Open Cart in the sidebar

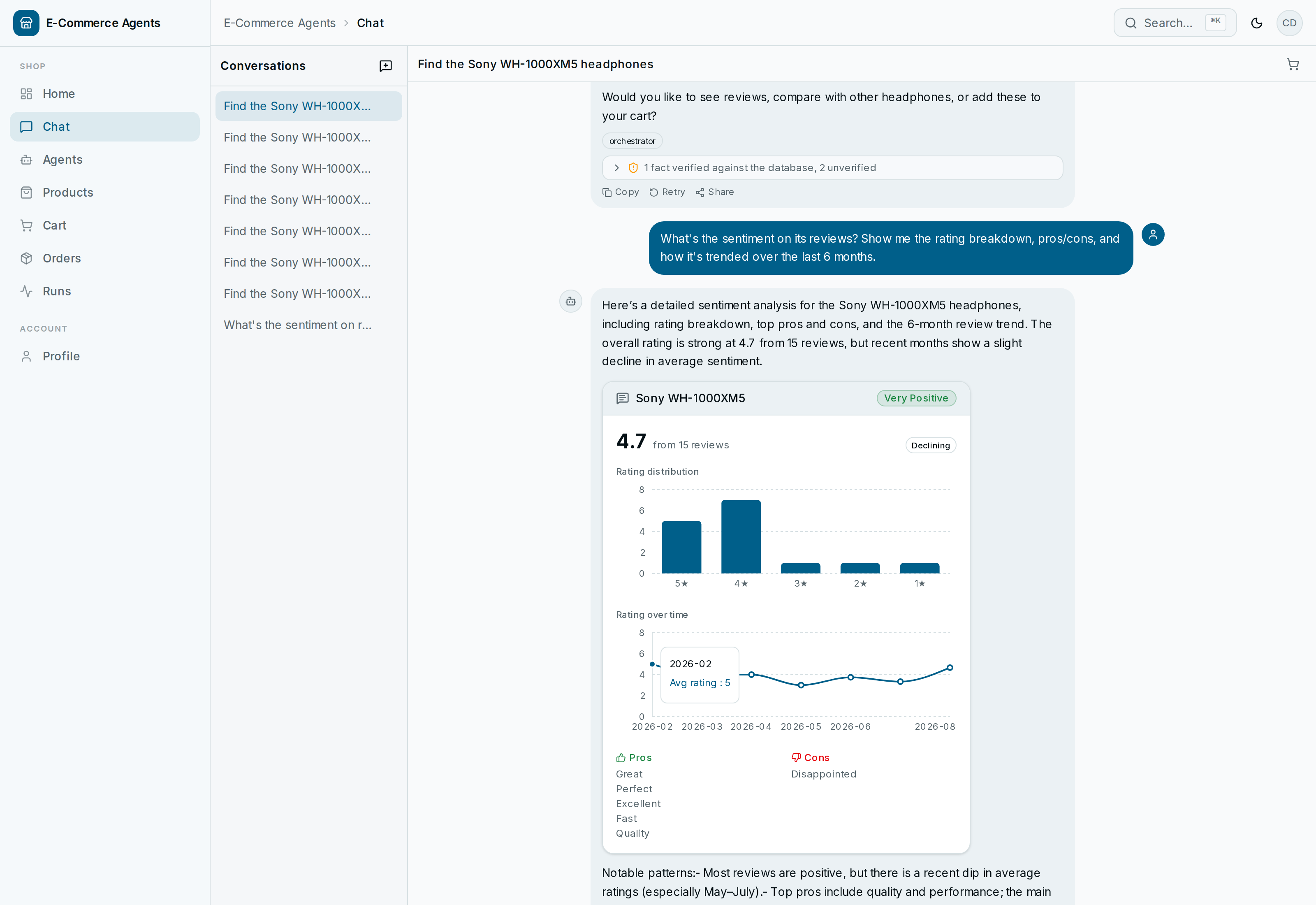(105, 225)
